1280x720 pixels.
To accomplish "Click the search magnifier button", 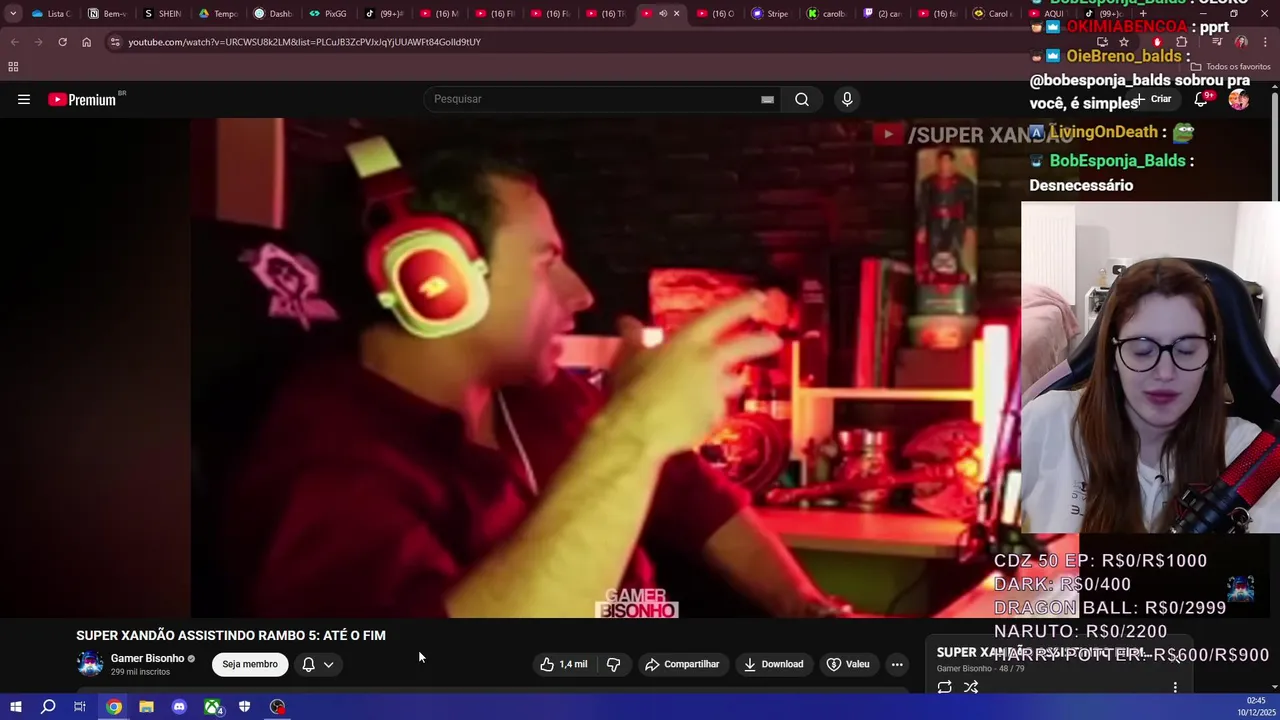I will point(802,99).
